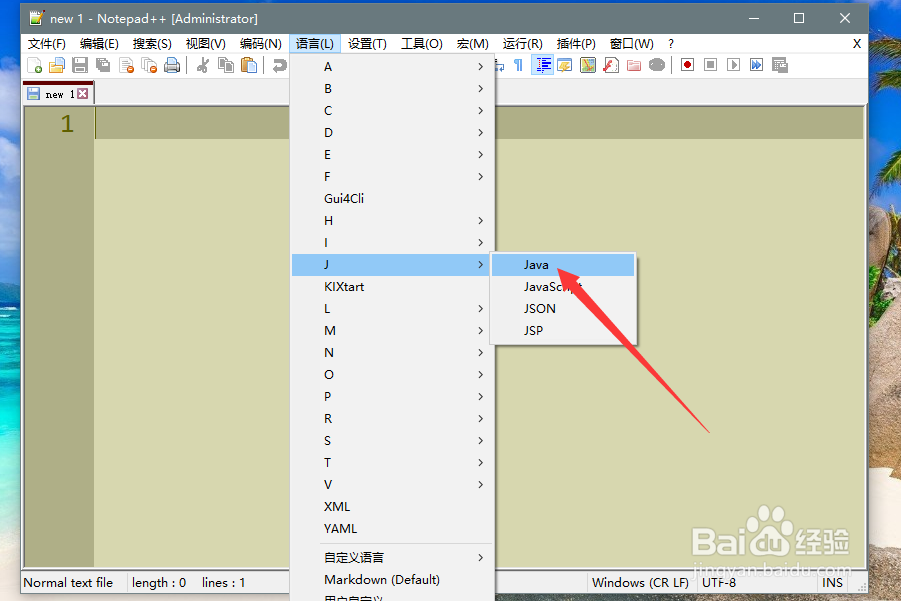Click the Save floppy disk icon

80,66
